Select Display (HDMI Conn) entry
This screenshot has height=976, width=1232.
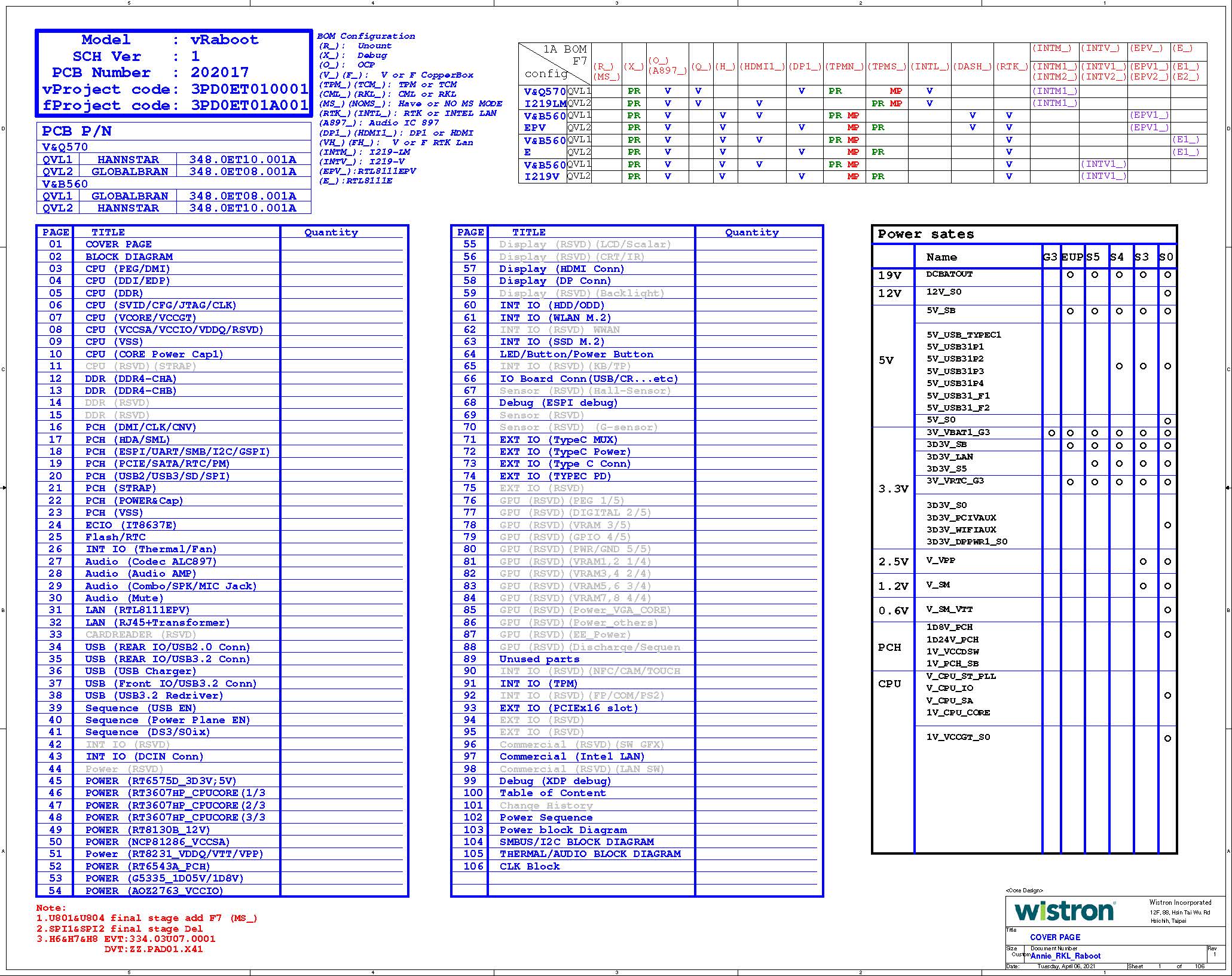(x=561, y=268)
